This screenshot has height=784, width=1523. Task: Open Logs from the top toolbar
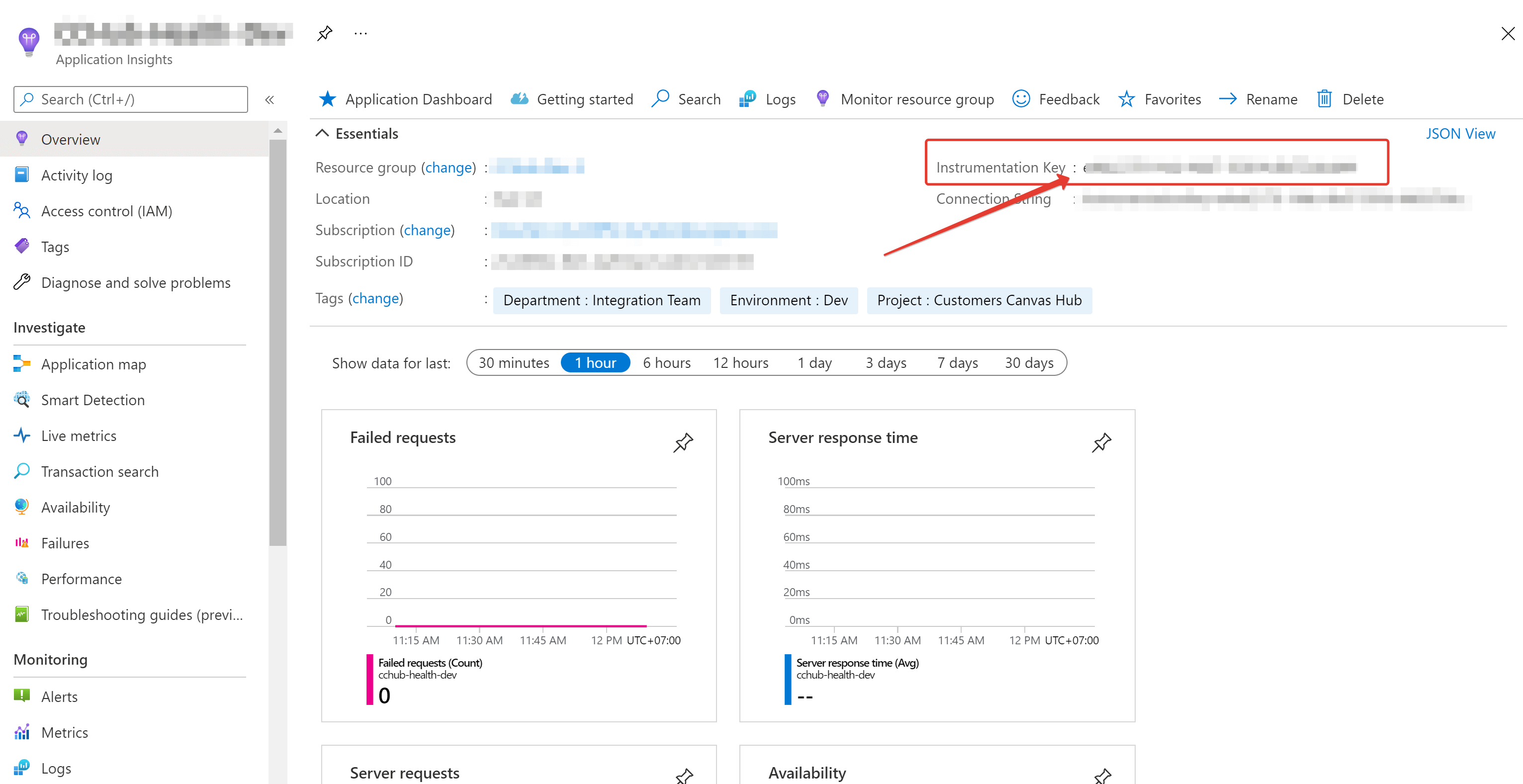767,99
